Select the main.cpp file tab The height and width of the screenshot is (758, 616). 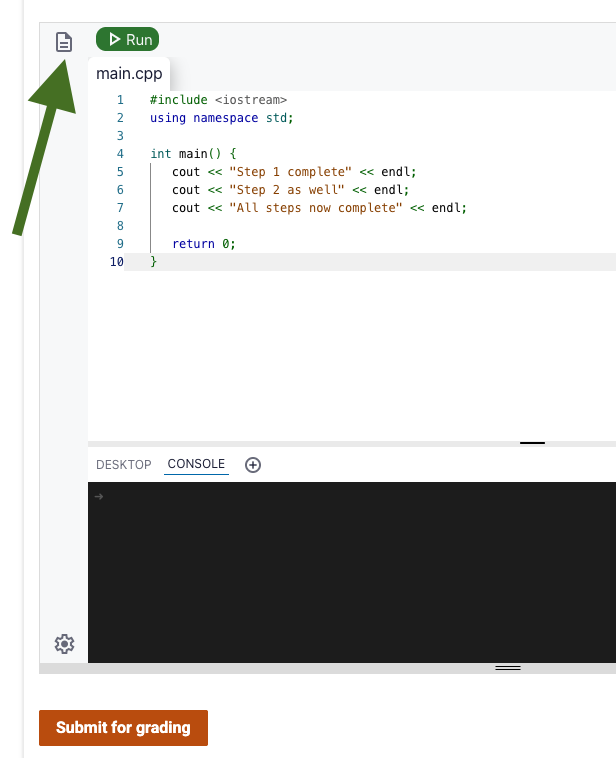pyautogui.click(x=129, y=73)
